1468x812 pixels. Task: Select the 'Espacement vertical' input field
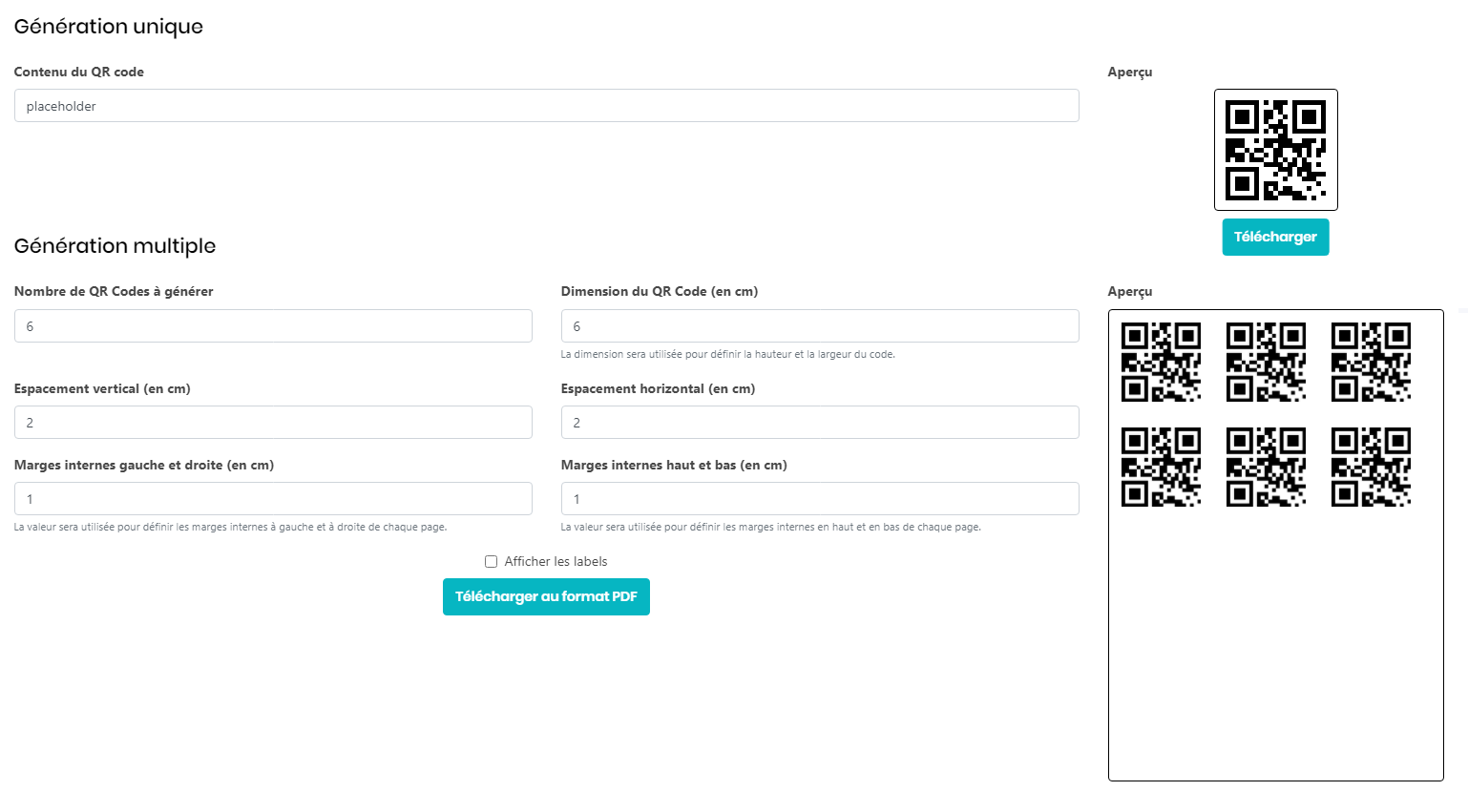[273, 423]
